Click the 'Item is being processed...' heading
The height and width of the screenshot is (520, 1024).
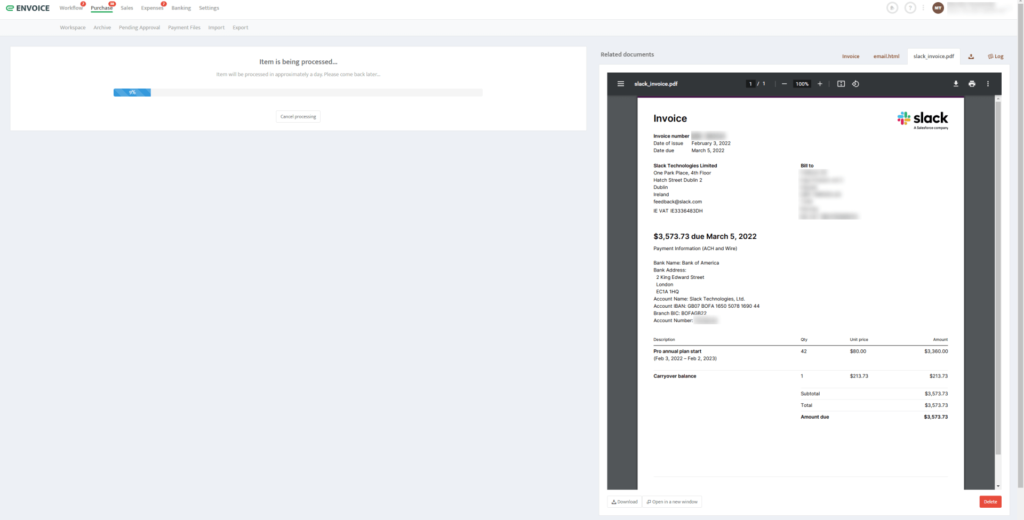(298, 62)
